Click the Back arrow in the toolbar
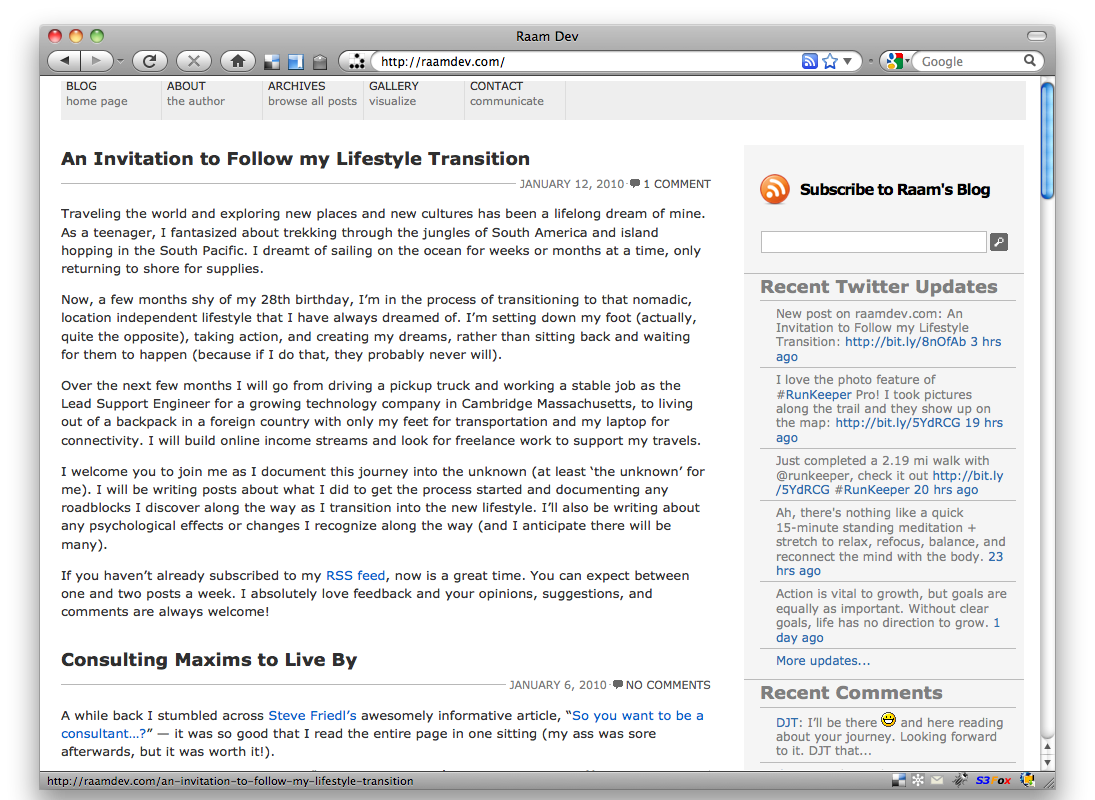This screenshot has height=800, width=1095. click(x=64, y=61)
